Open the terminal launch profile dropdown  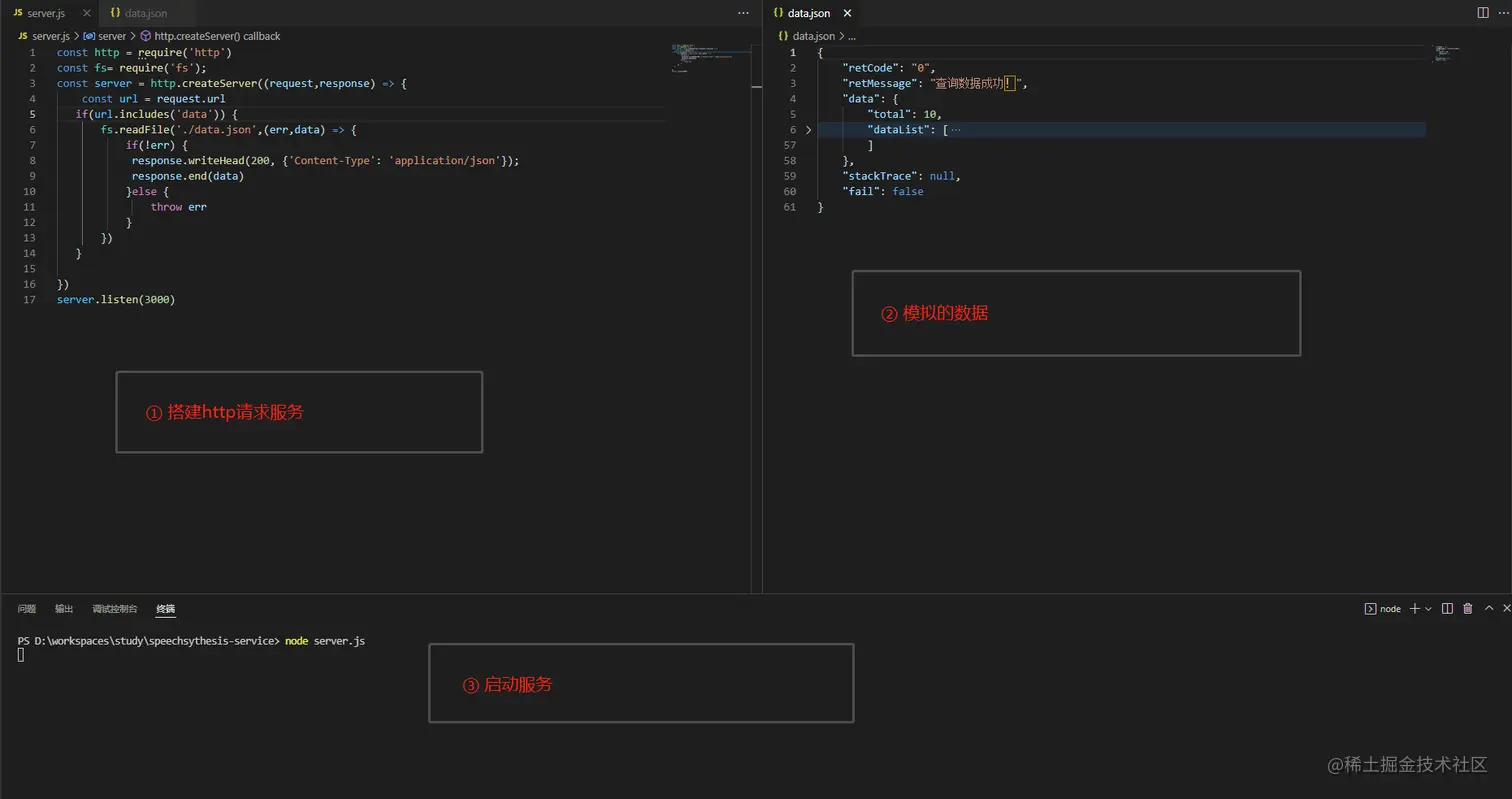(x=1428, y=609)
